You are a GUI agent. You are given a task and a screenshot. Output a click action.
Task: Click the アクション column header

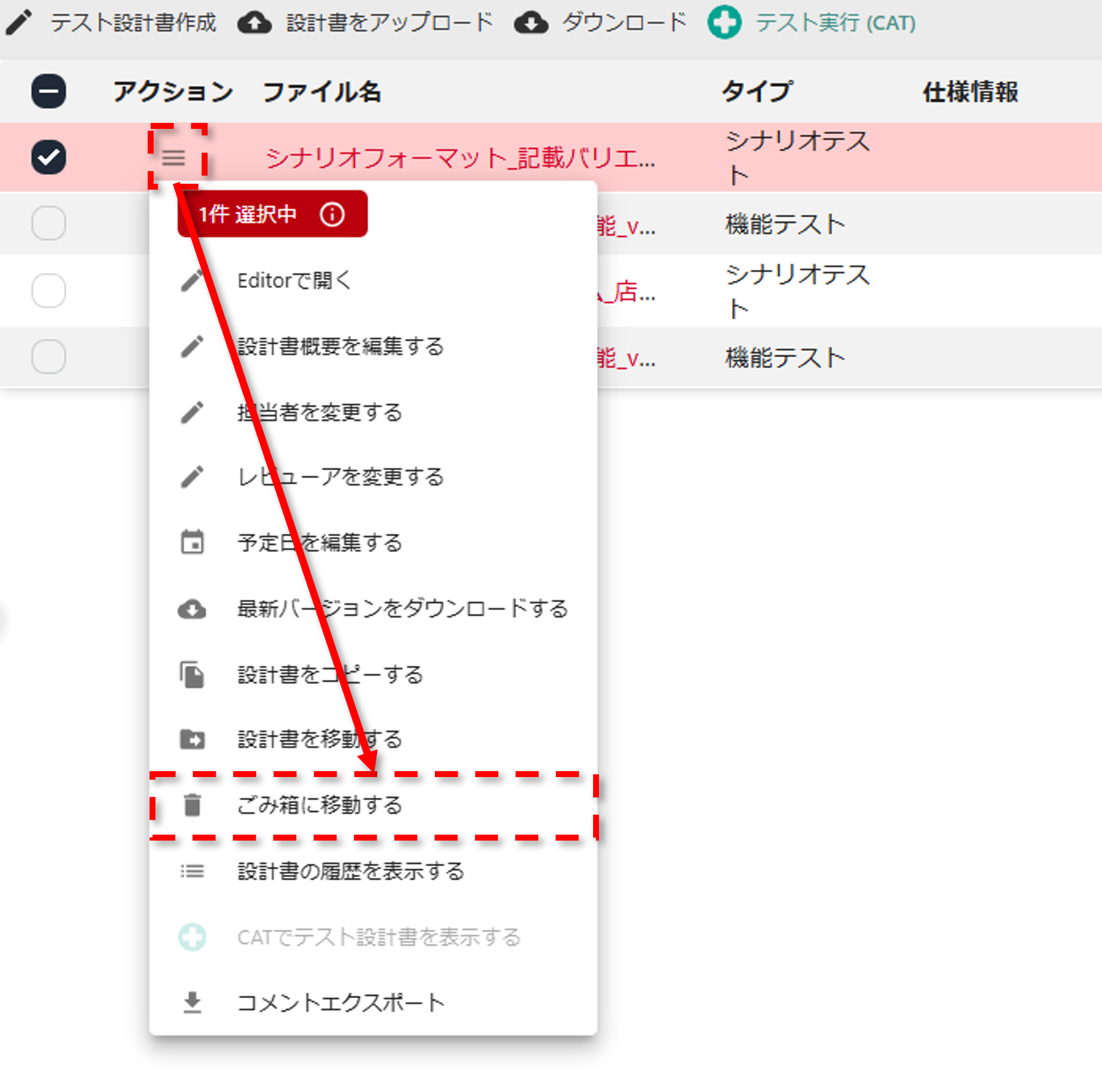173,91
